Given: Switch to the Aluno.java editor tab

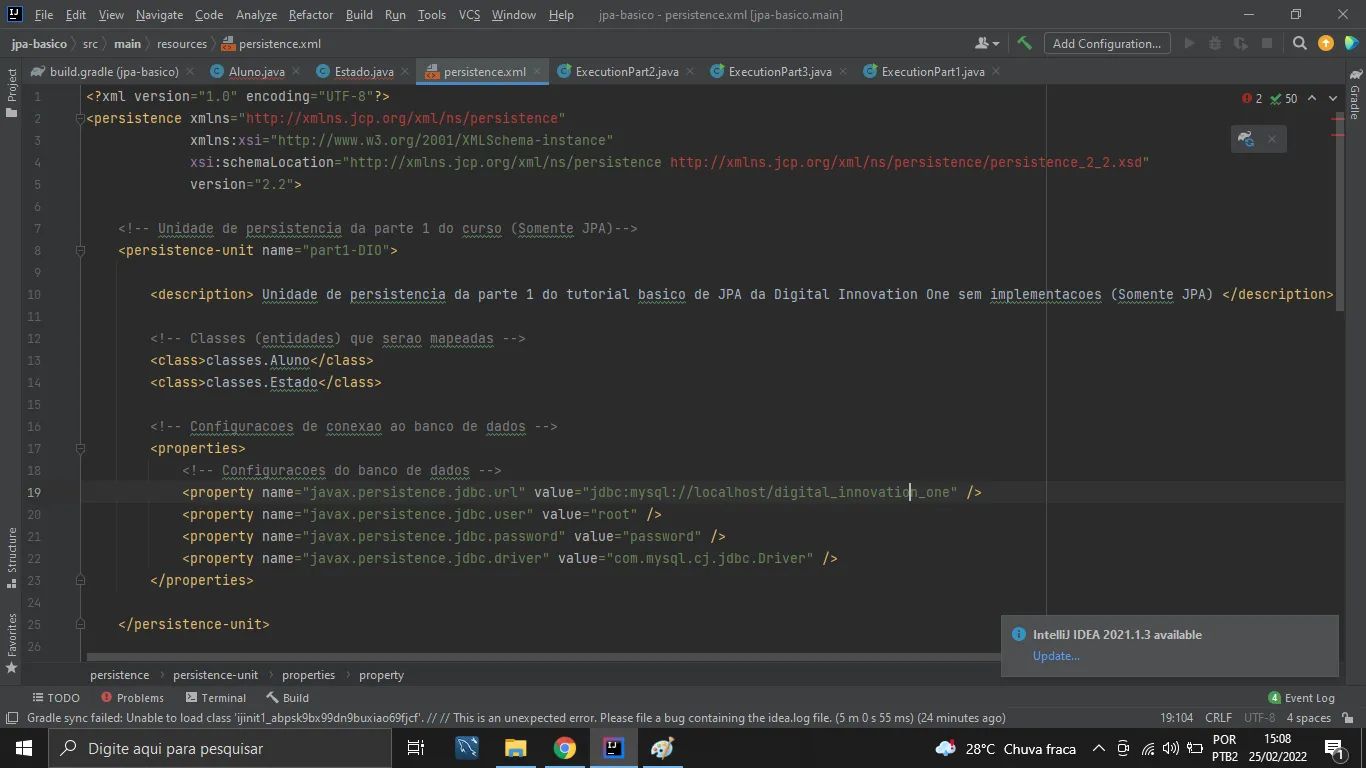Looking at the screenshot, I should pos(256,72).
